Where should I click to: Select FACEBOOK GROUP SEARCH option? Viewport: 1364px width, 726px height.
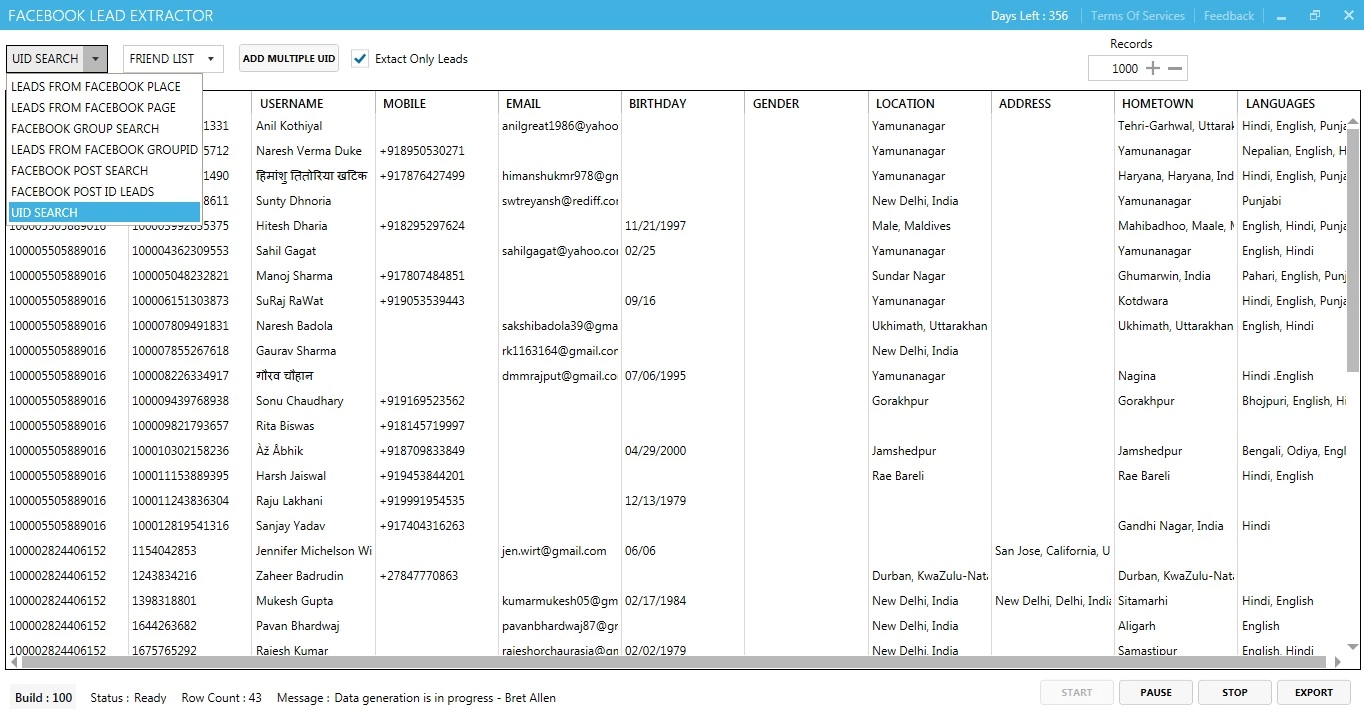click(x=85, y=129)
